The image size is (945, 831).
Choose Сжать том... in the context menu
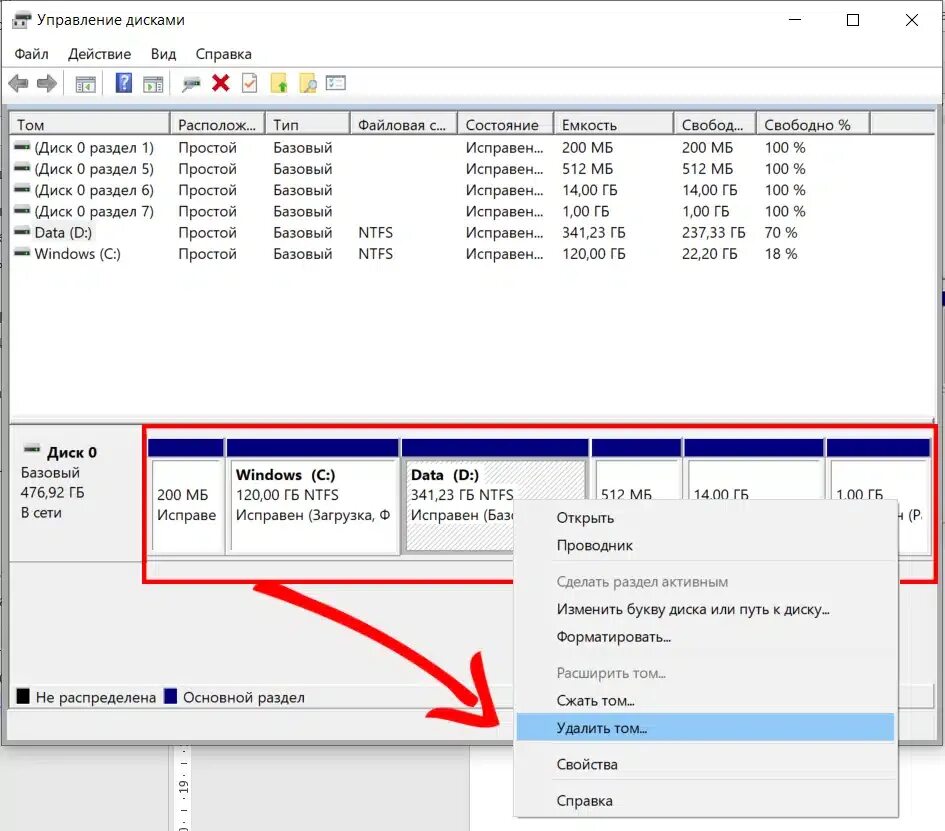click(706, 701)
